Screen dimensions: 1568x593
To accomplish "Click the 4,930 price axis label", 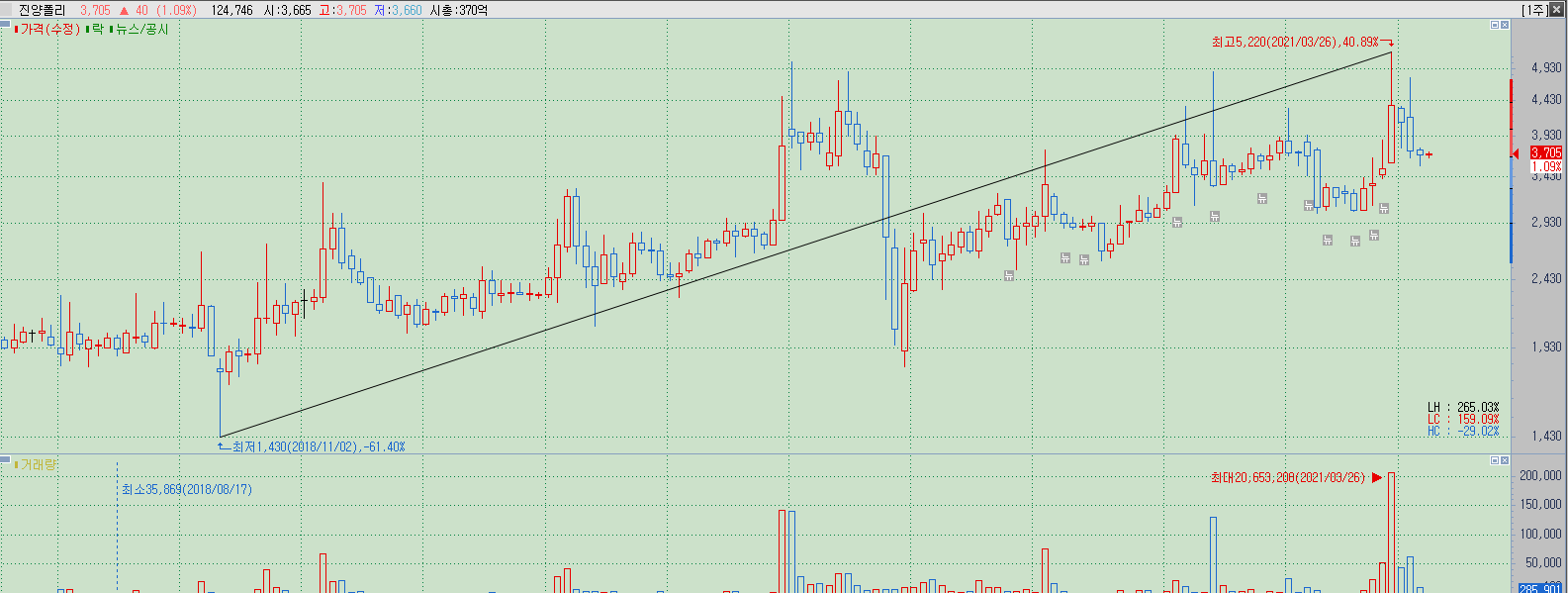I will click(x=1546, y=68).
